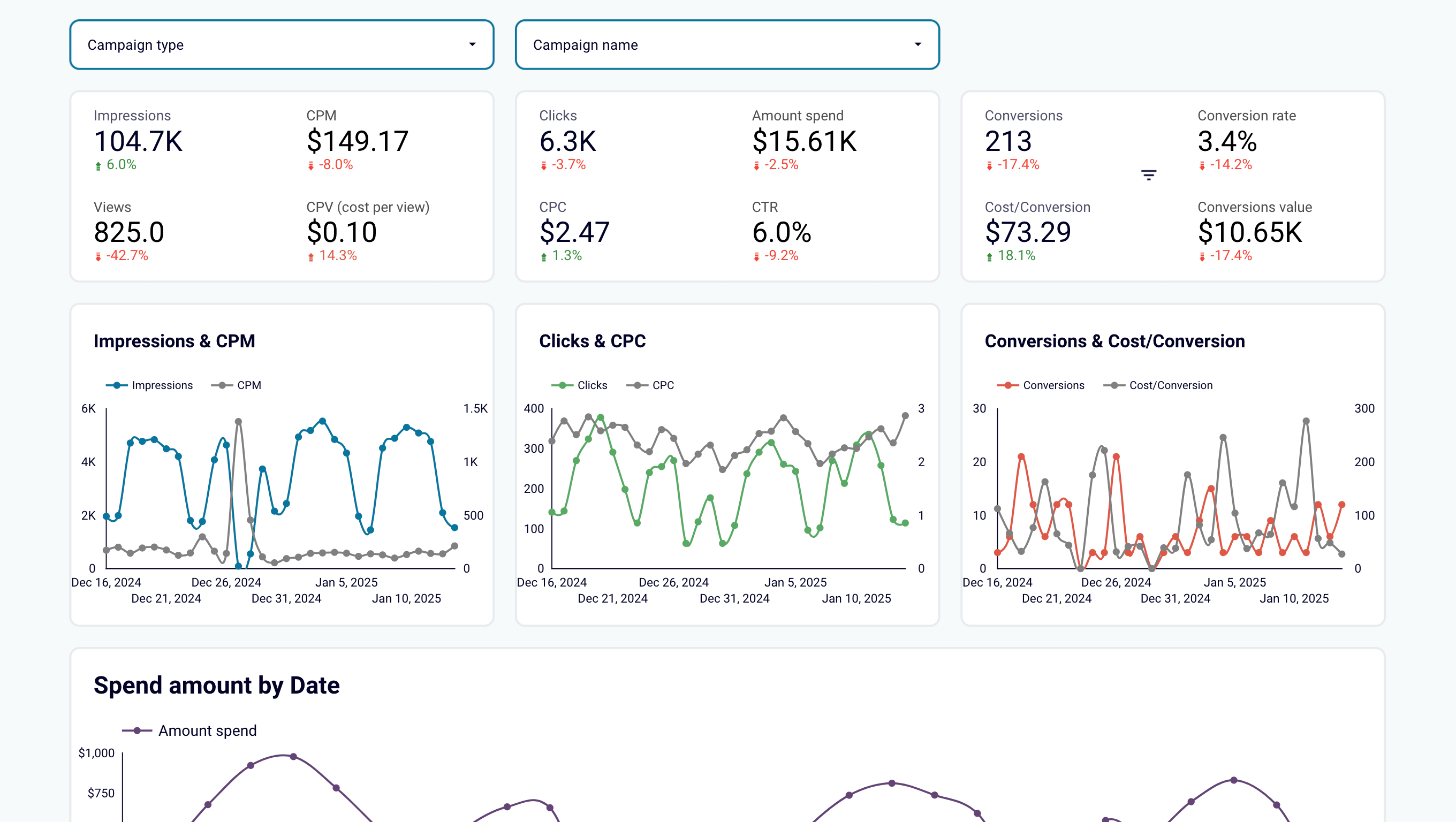Viewport: 1456px width, 822px height.
Task: Click the CPM value $149.17
Action: 357,141
